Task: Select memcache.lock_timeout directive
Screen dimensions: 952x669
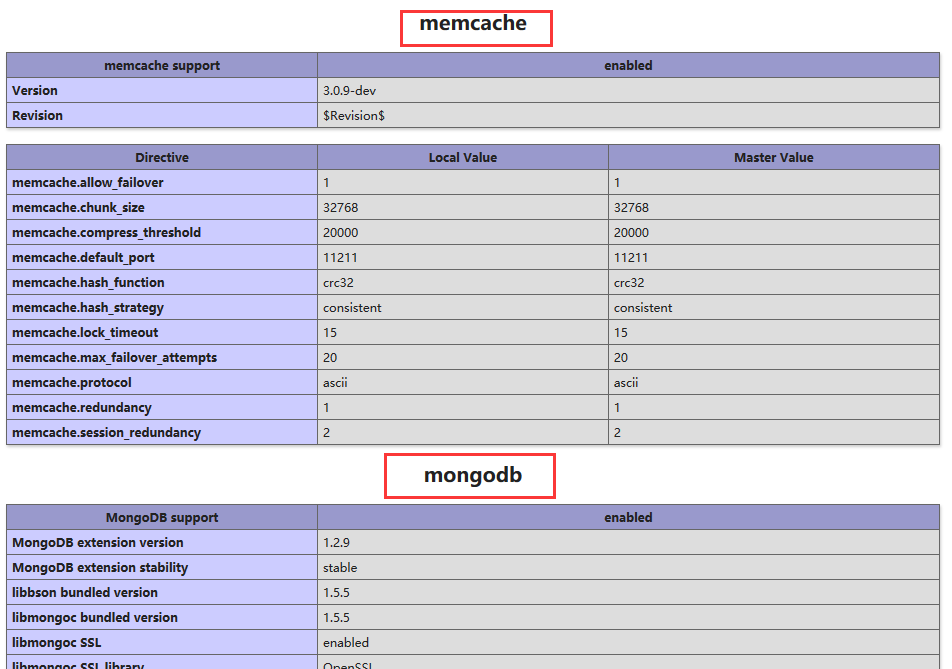Action: pyautogui.click(x=85, y=333)
